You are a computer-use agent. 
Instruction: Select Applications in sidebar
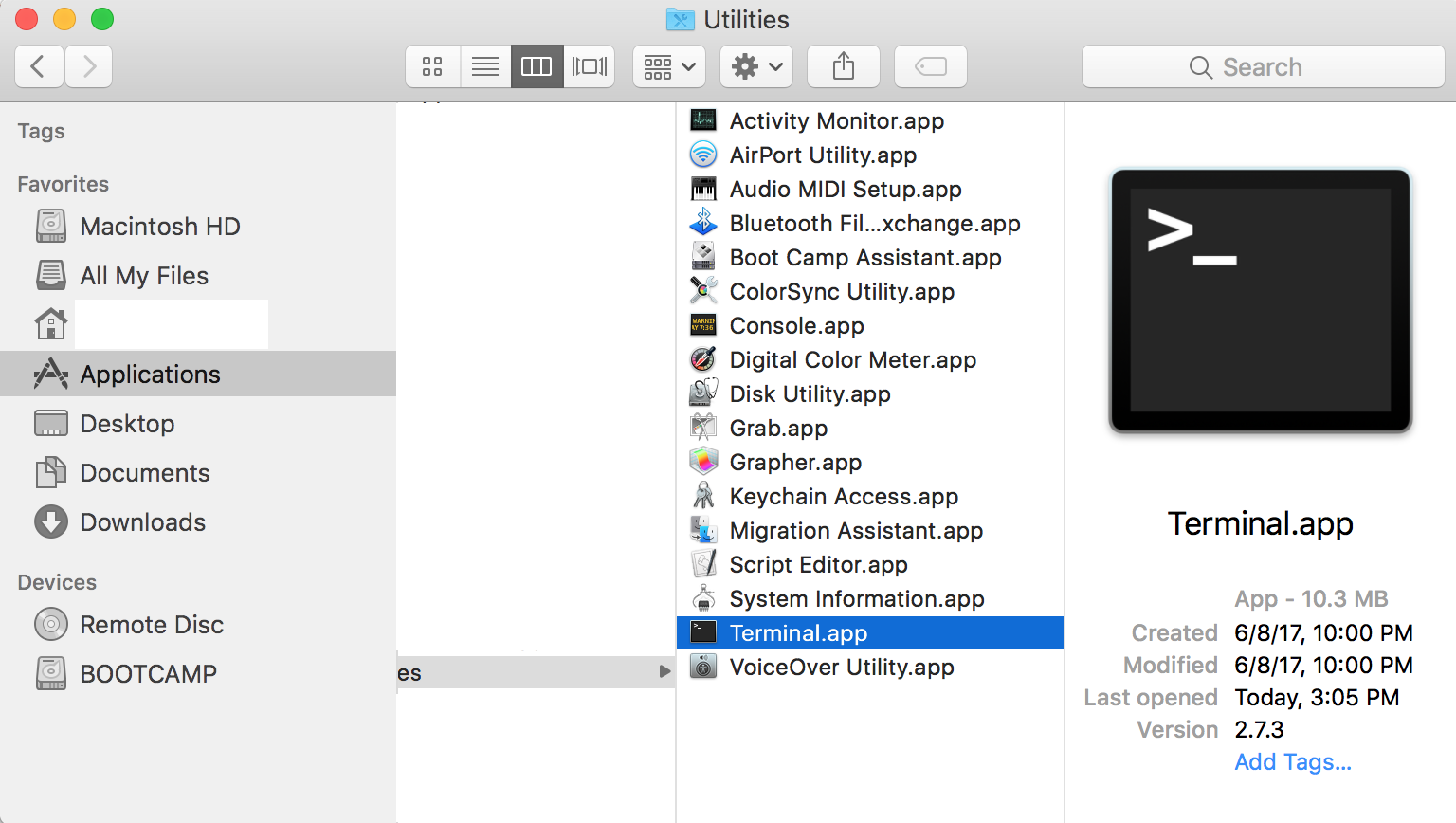198,375
